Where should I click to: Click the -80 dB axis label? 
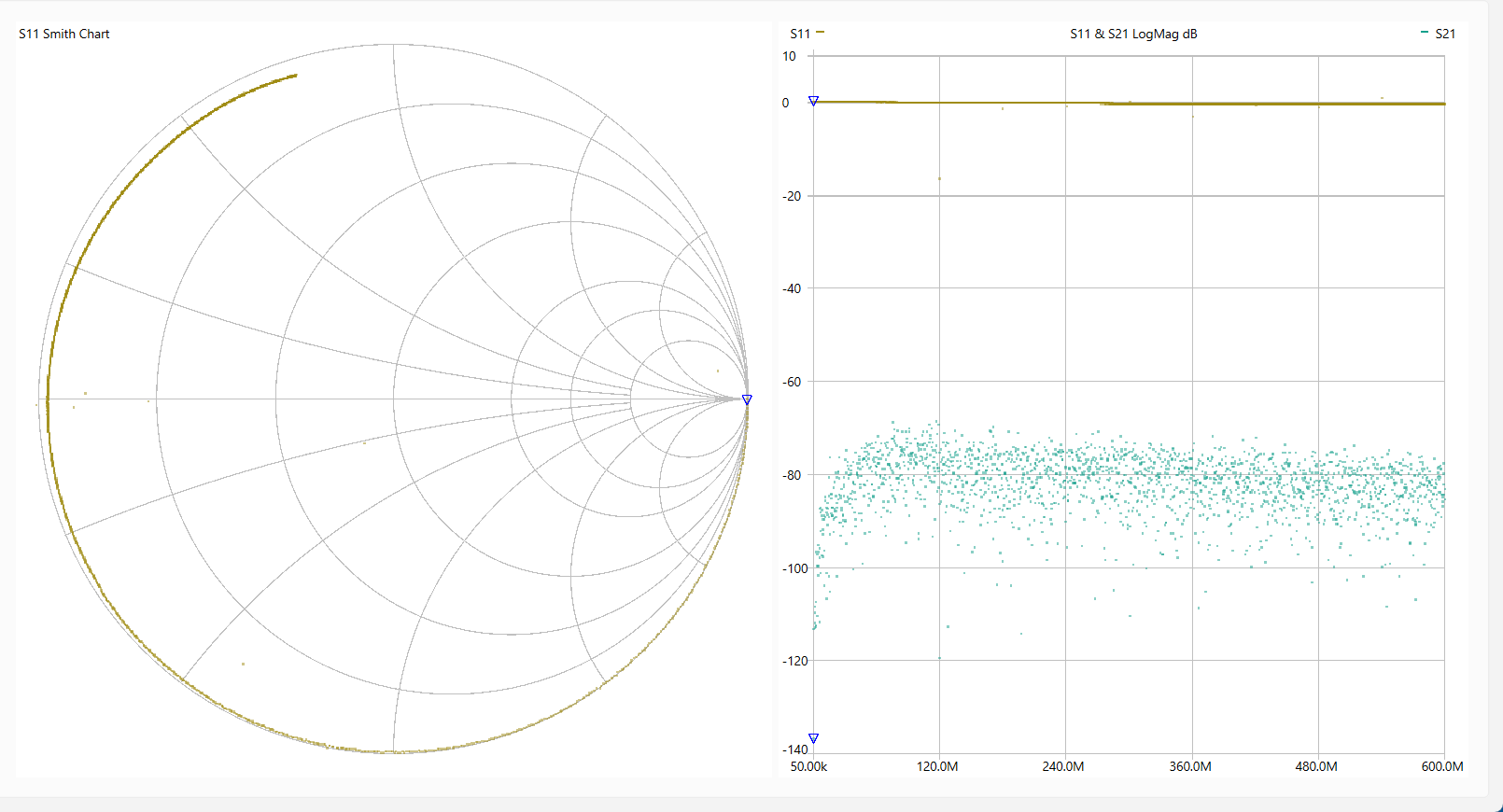tap(792, 475)
